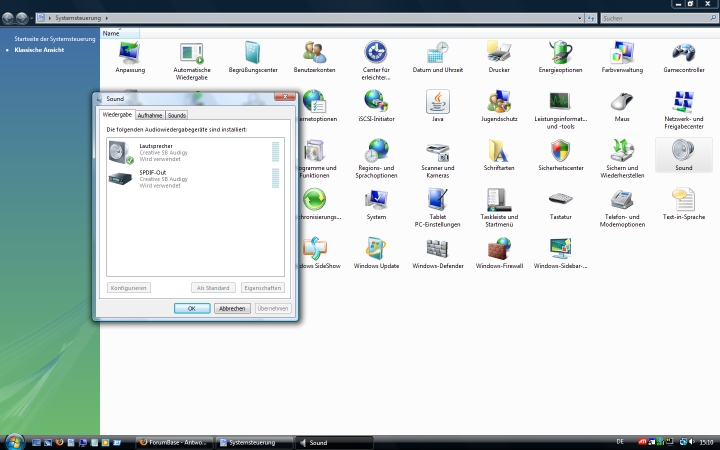Open the Drucker icon
Screen dimensions: 720x450
pos(499,57)
